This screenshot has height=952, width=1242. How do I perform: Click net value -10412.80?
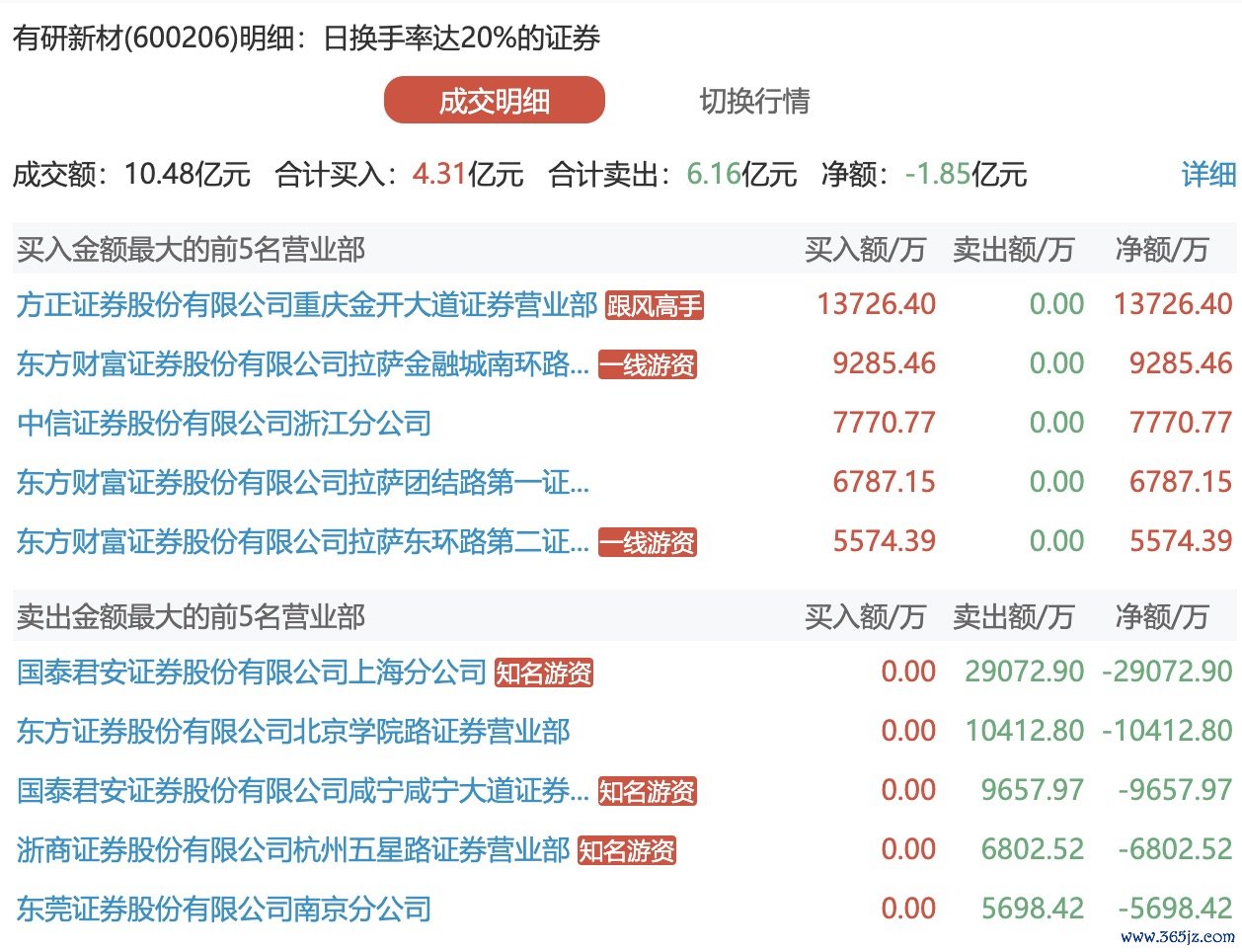1168,731
